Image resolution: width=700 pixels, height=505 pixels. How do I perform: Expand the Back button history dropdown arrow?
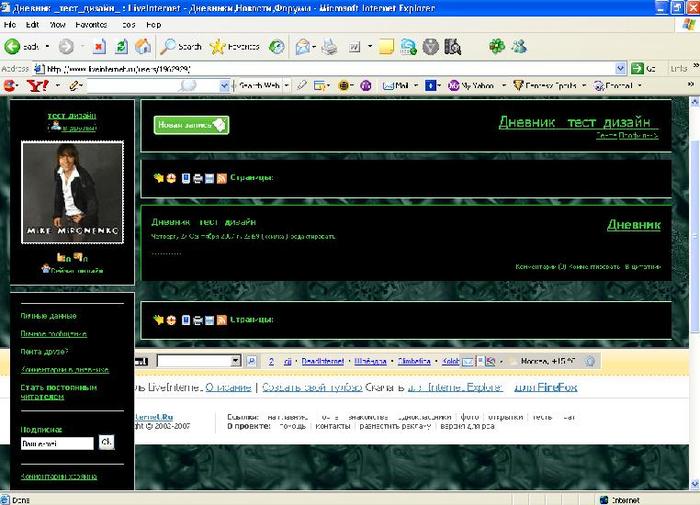coord(47,46)
